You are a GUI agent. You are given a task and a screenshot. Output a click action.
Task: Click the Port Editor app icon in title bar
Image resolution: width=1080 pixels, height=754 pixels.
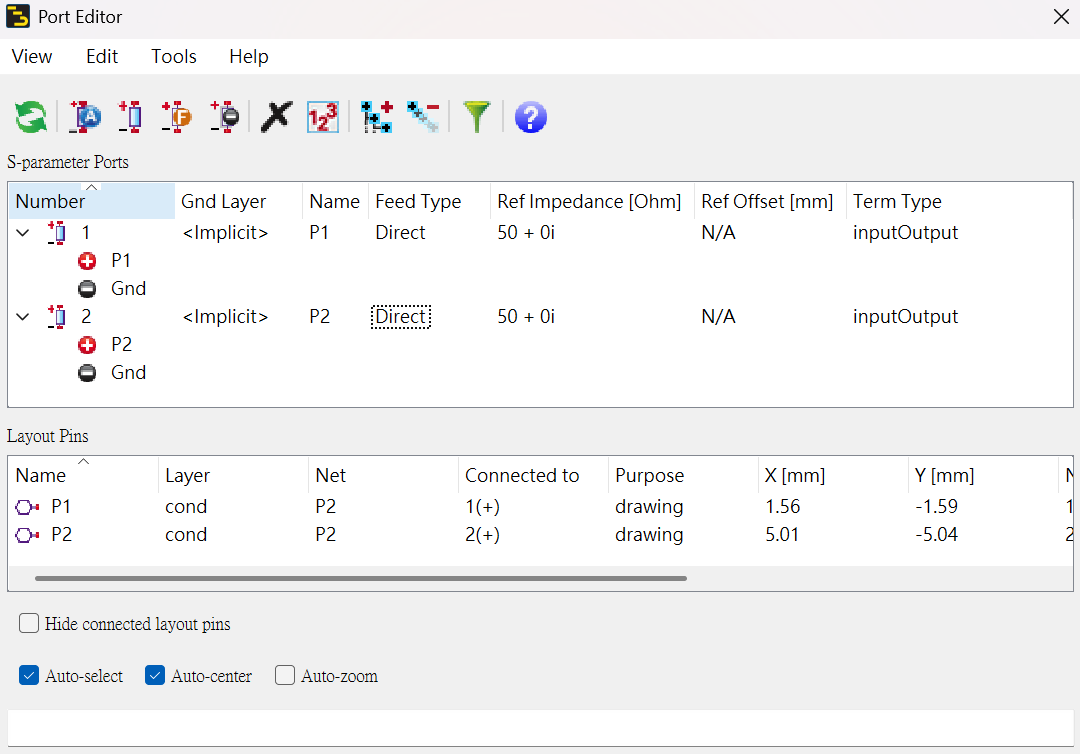click(18, 17)
